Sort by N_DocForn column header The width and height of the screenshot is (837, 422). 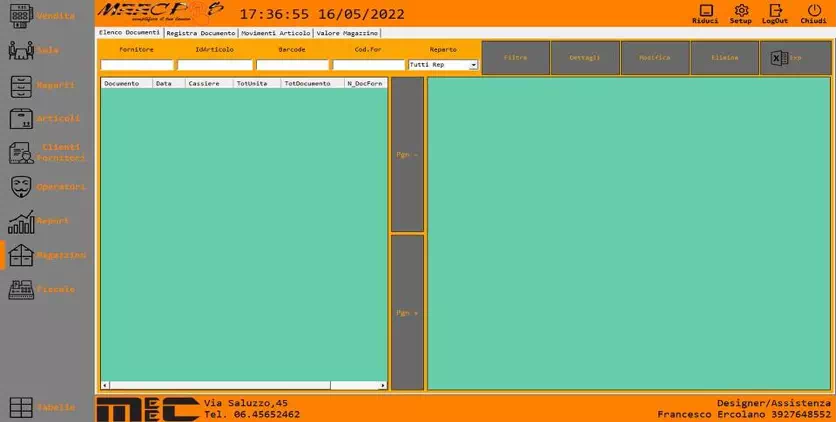[366, 84]
